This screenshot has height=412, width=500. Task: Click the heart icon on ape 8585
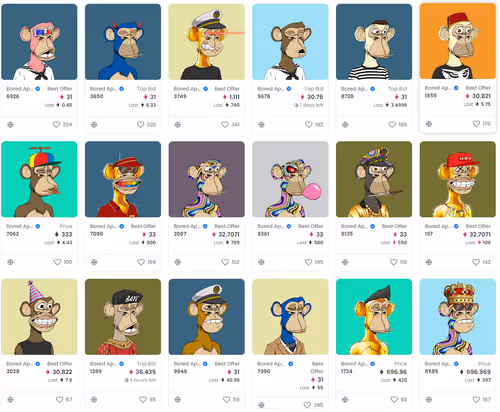coord(476,399)
